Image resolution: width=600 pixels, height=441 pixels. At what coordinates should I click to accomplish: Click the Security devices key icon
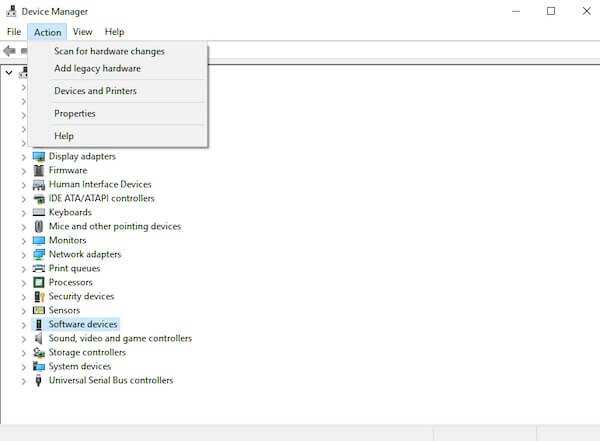coord(39,296)
